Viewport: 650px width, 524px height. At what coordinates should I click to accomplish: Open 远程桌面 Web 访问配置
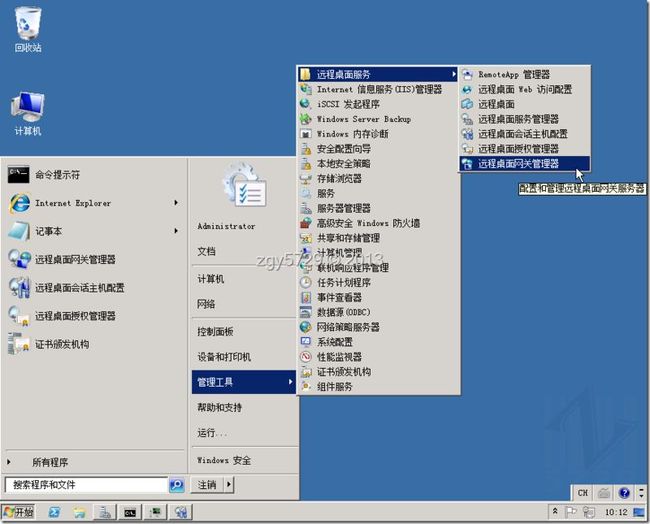coord(525,89)
